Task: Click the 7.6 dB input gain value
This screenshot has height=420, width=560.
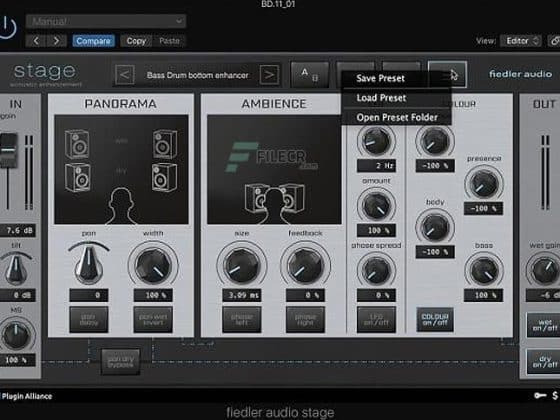Action: 18,230
